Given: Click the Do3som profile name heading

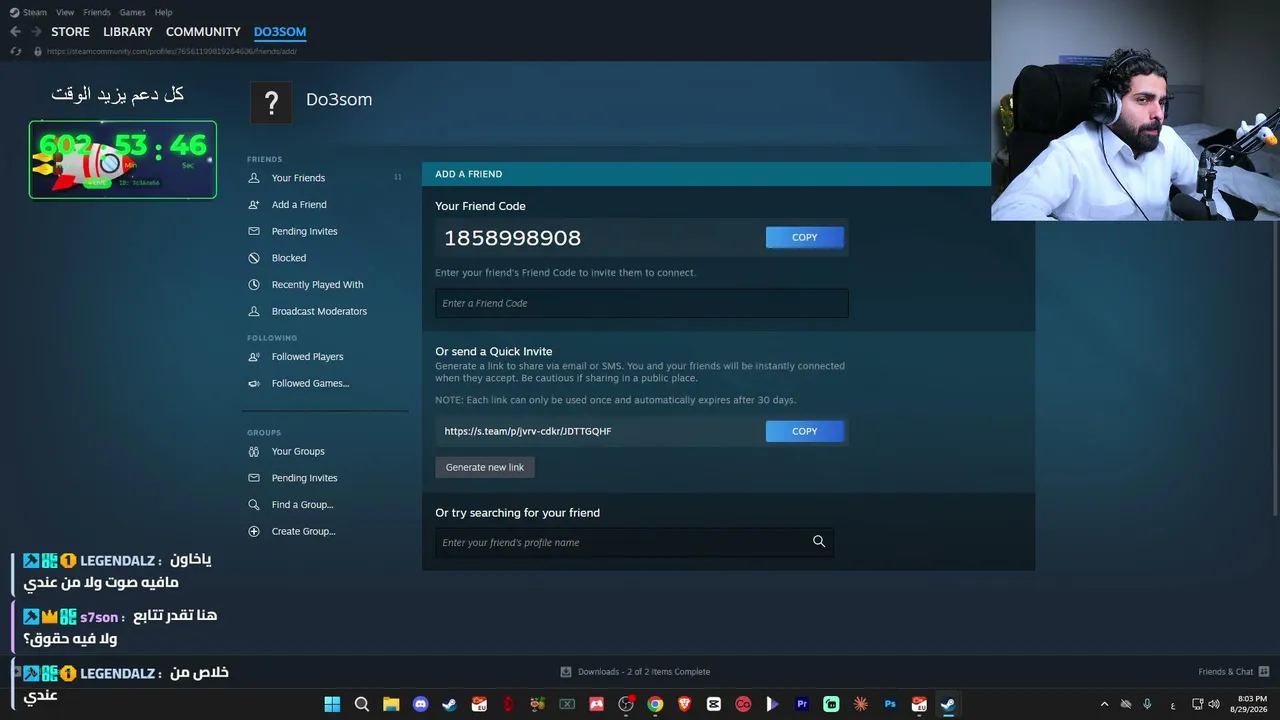Looking at the screenshot, I should click(x=339, y=100).
